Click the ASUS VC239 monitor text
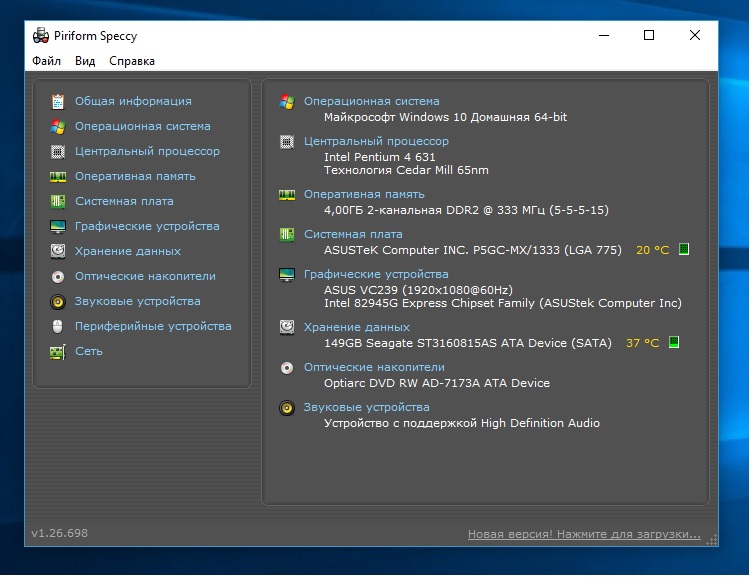This screenshot has width=752, height=578. point(418,290)
